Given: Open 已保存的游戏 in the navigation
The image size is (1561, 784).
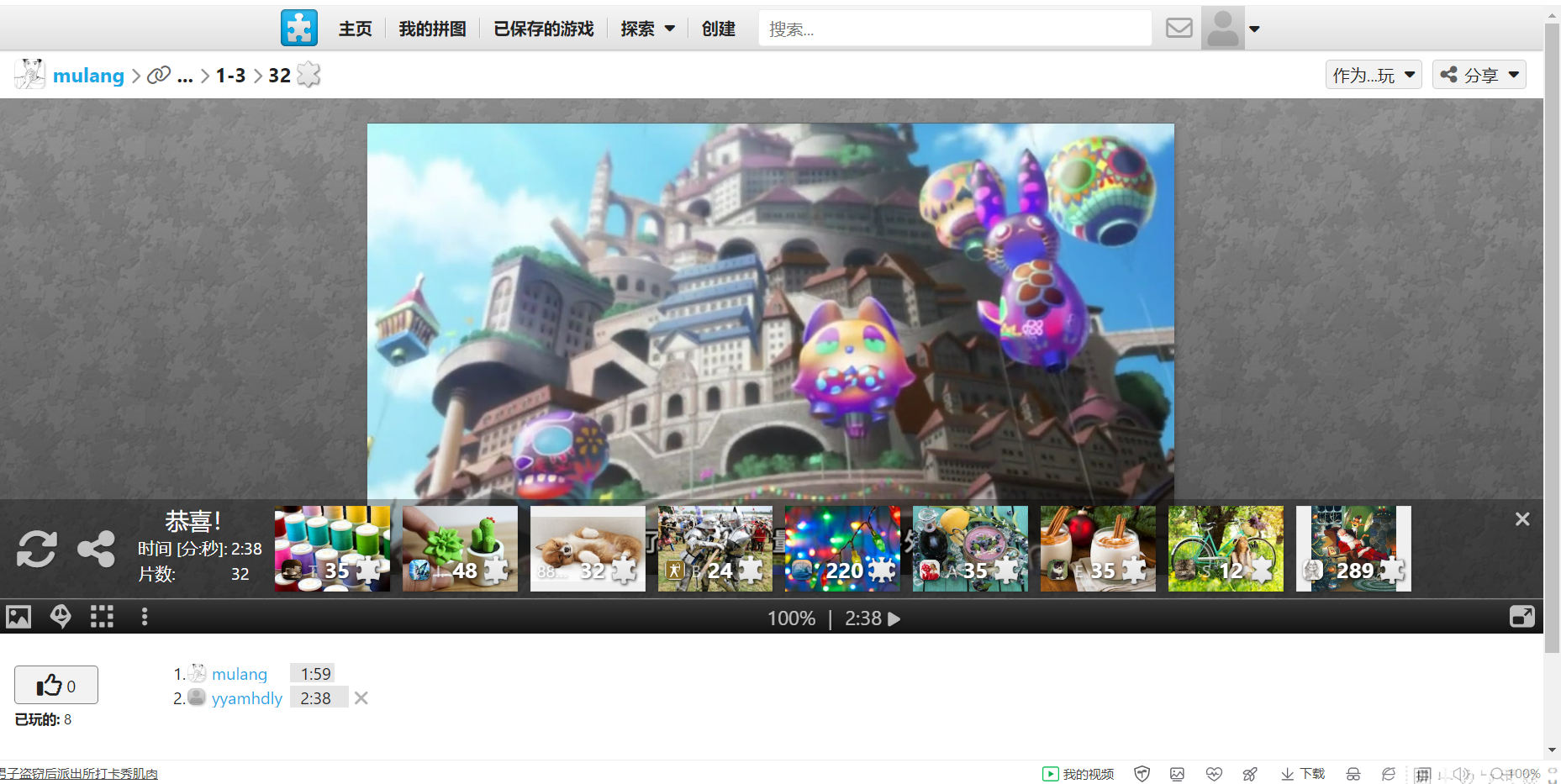Looking at the screenshot, I should (x=543, y=29).
